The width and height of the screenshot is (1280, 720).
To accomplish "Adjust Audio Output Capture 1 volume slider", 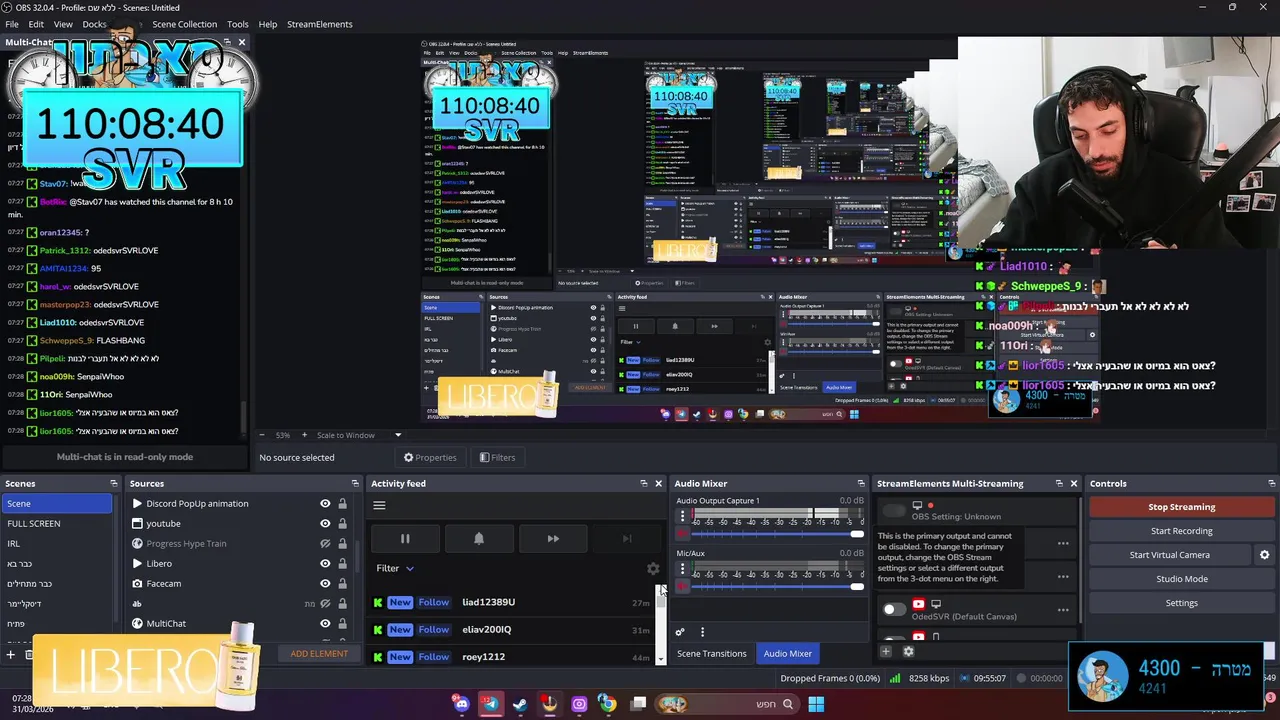I will point(779,534).
